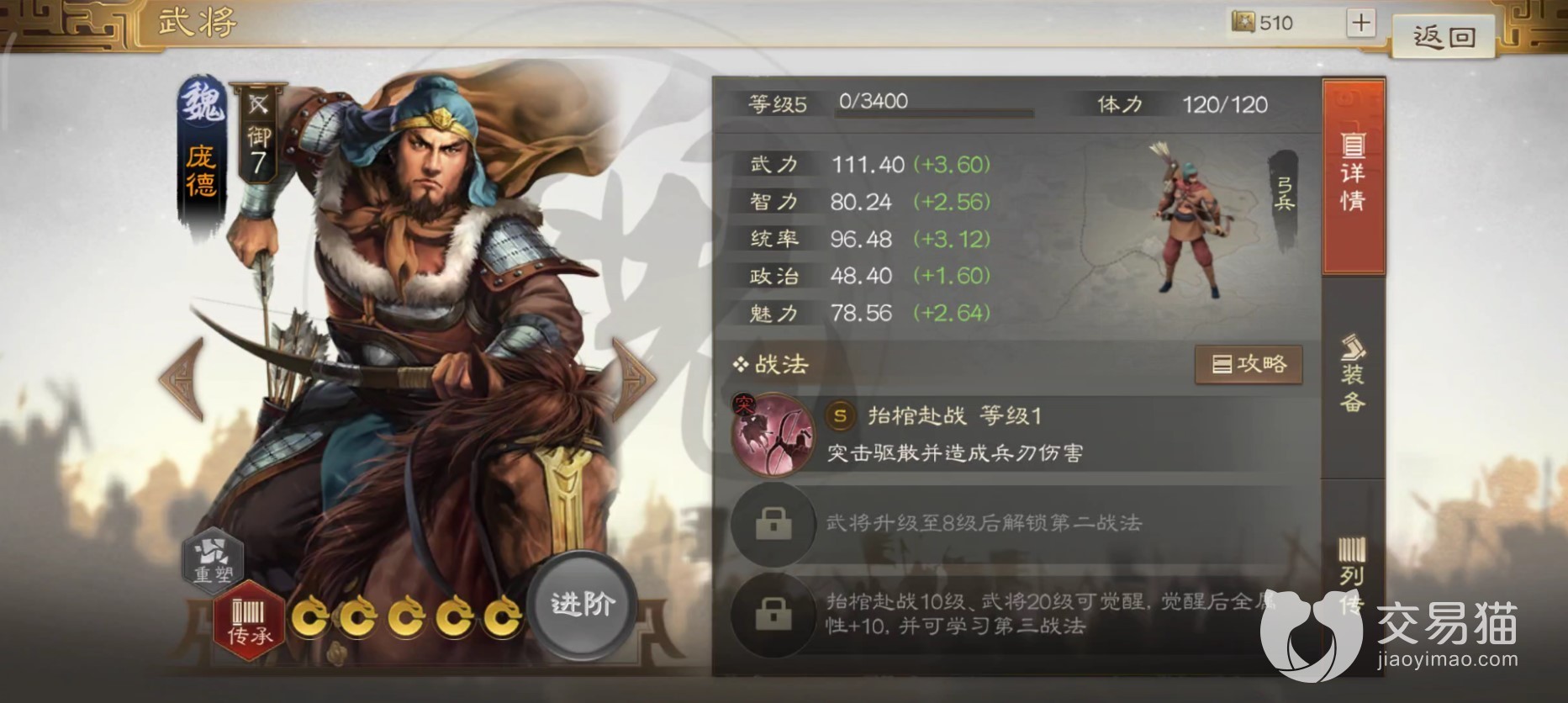Open the 装备 equipment tab
The image size is (1568, 703).
[x=1353, y=375]
